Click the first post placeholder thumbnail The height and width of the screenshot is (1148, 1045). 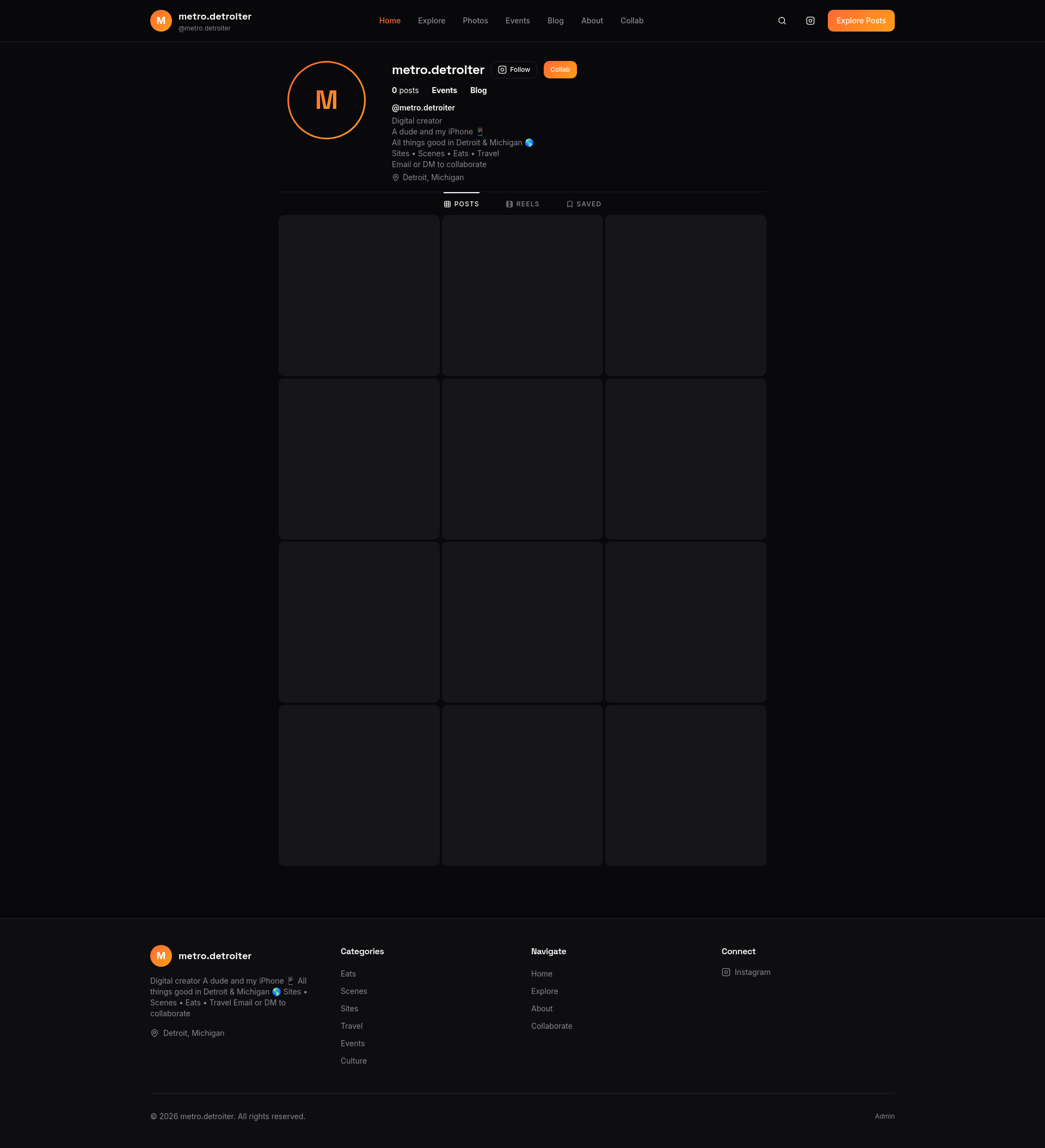(x=359, y=296)
